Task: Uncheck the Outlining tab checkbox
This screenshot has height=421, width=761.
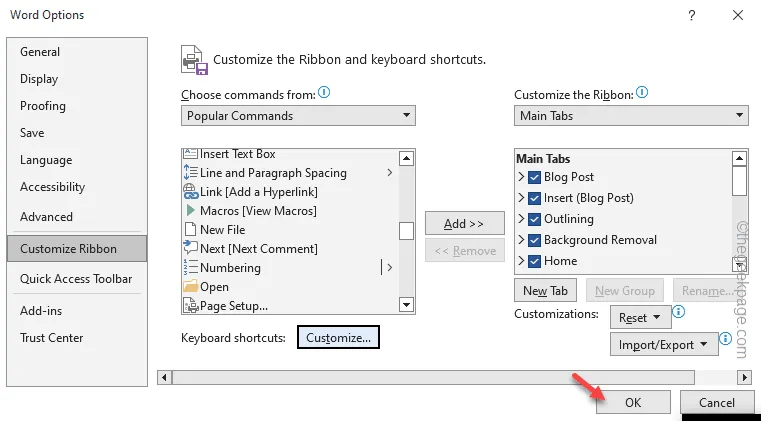Action: click(534, 219)
